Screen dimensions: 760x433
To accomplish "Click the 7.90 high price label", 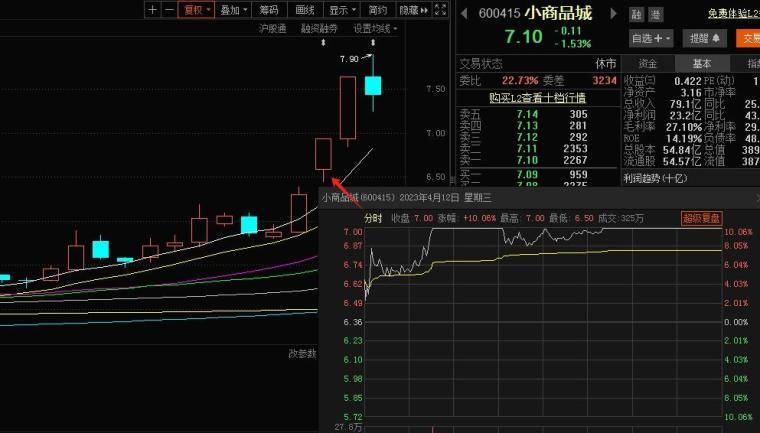I will click(x=349, y=59).
